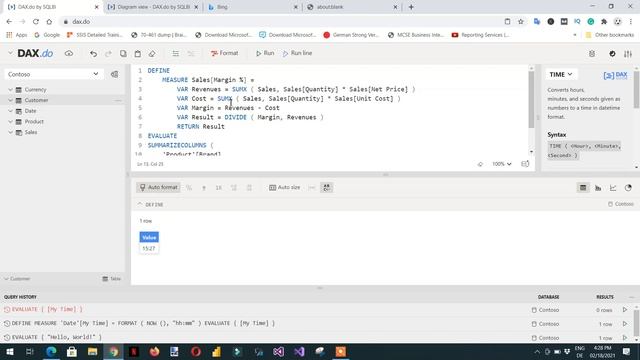The width and height of the screenshot is (640, 360).
Task: Expand the Currency table
Action: click(10, 89)
